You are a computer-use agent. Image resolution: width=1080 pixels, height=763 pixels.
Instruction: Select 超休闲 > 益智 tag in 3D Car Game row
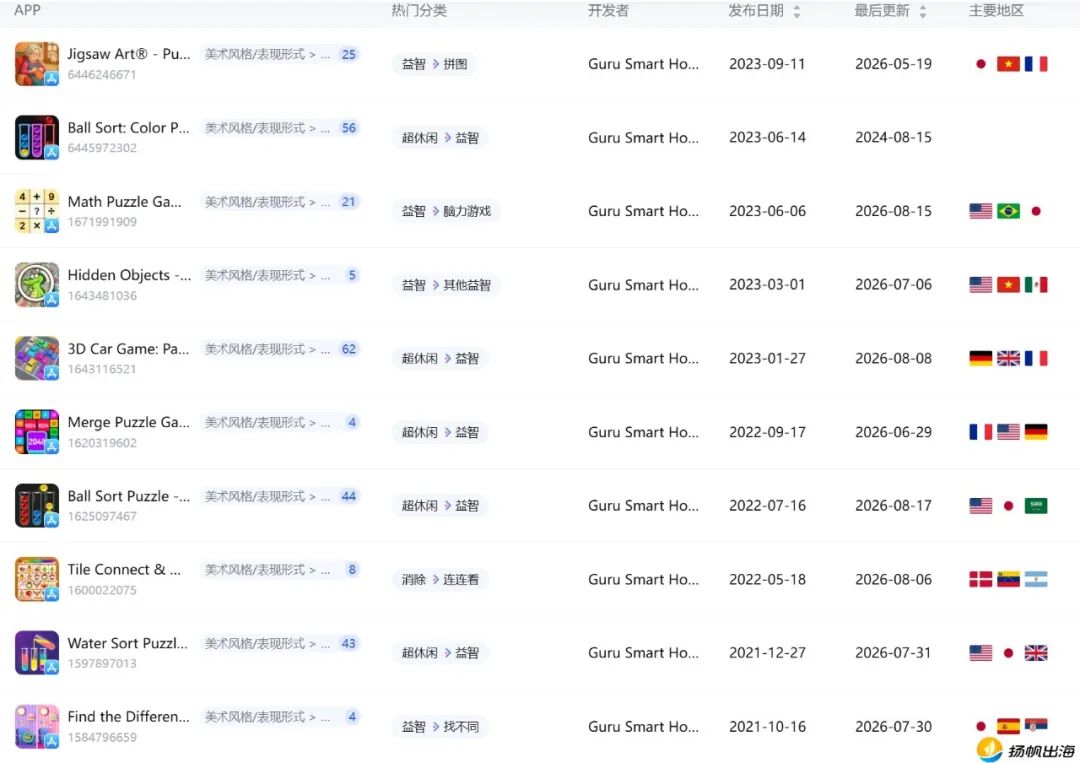(441, 359)
